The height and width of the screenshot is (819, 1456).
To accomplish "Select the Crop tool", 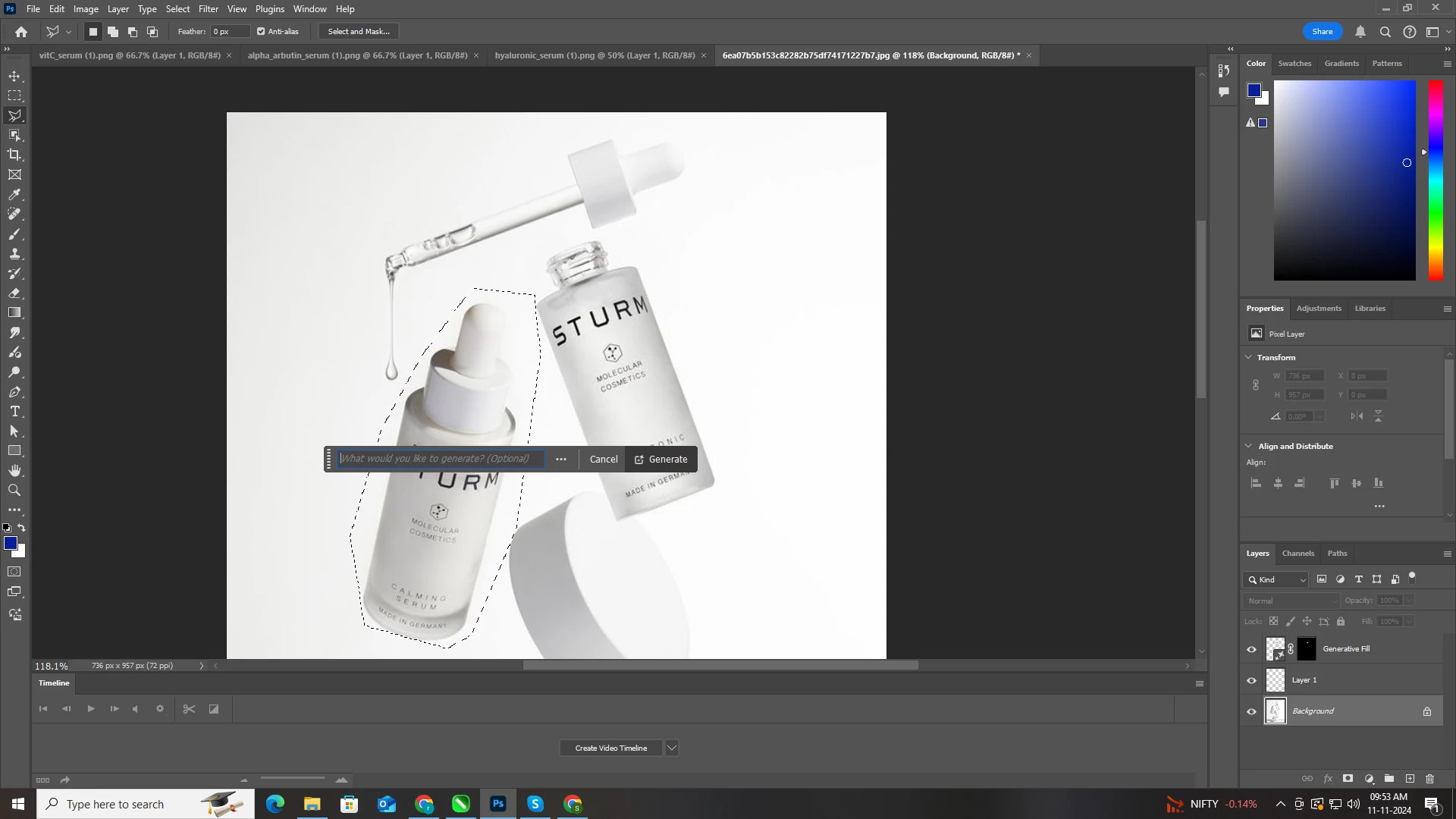I will [14, 155].
